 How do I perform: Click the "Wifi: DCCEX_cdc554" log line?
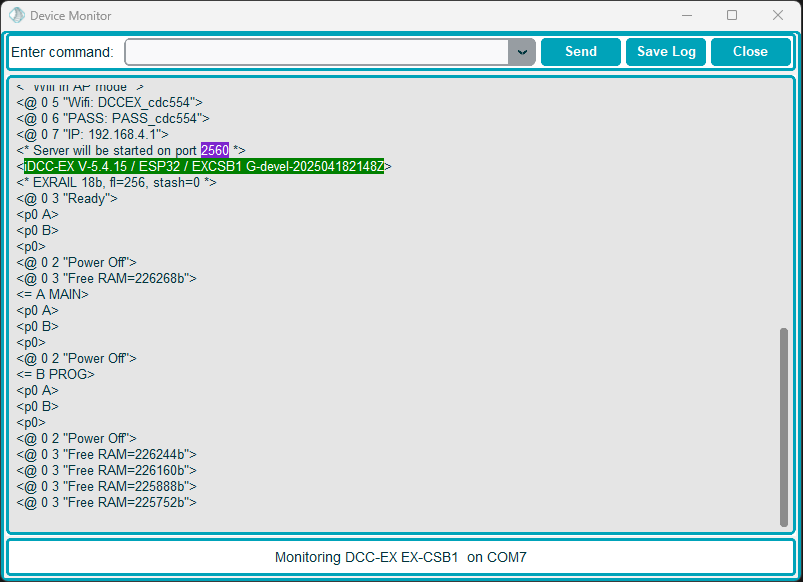point(110,102)
